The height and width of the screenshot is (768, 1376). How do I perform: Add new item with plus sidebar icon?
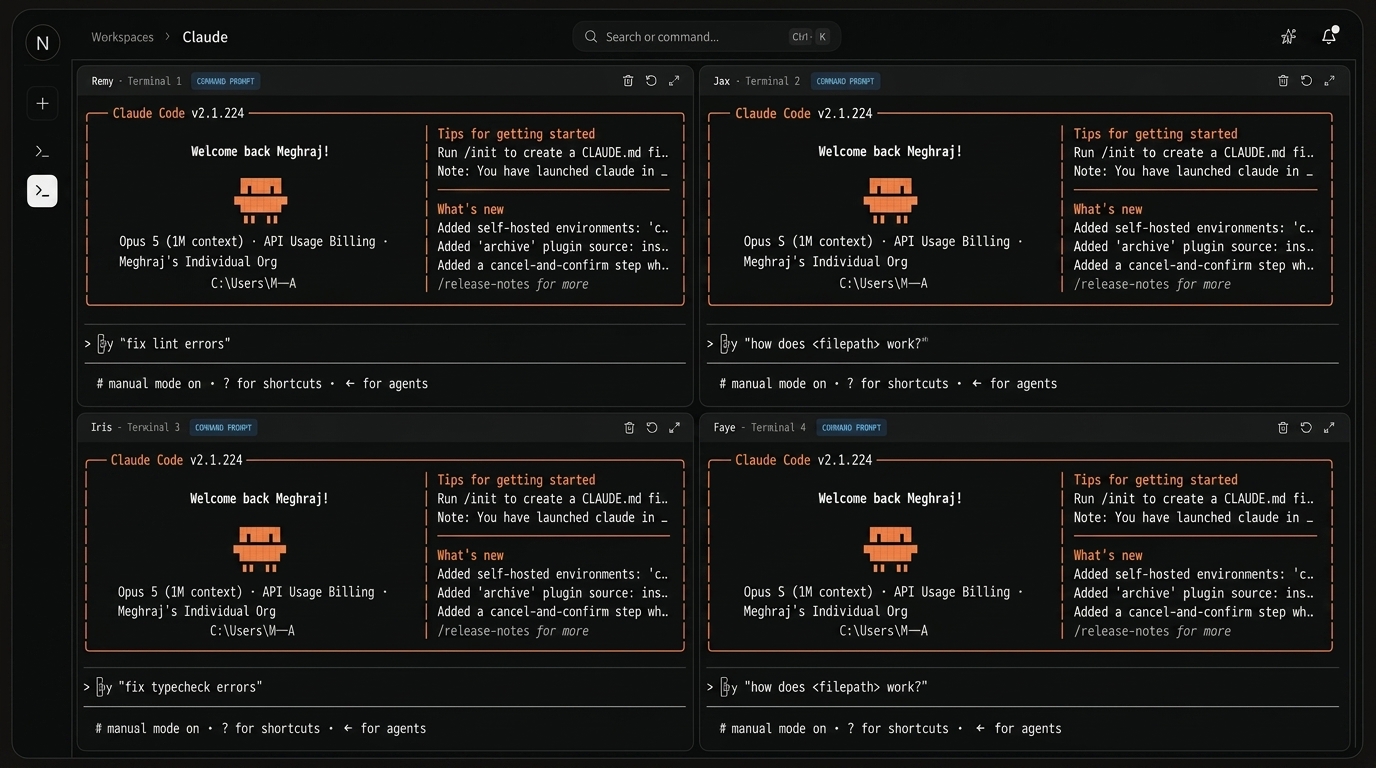42,104
